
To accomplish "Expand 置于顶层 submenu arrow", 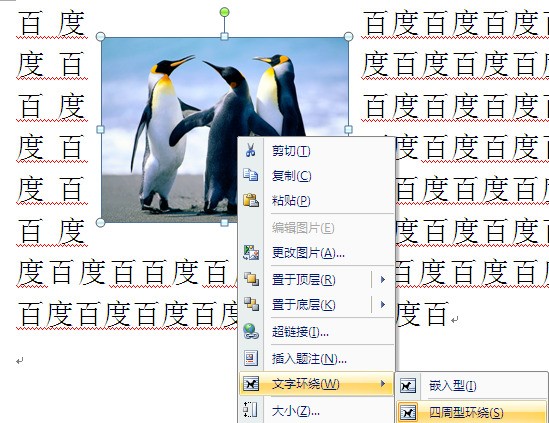I will [383, 279].
